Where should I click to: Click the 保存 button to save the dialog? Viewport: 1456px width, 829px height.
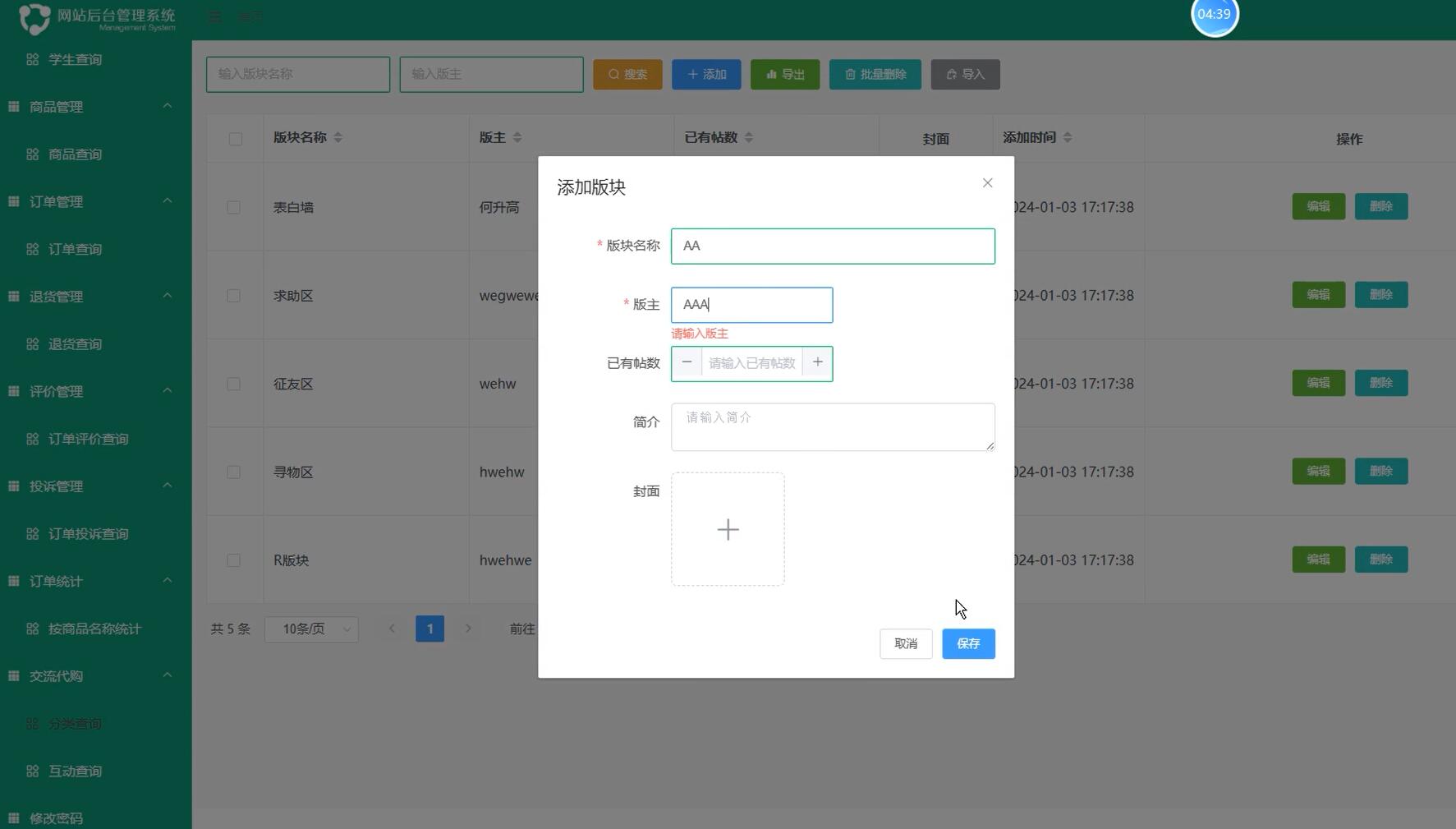(968, 643)
